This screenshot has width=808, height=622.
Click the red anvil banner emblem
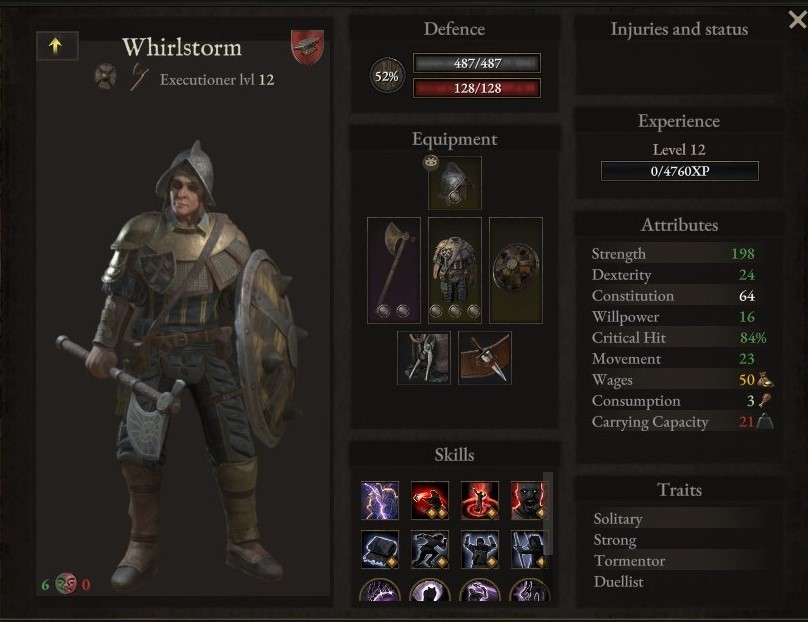coord(308,47)
